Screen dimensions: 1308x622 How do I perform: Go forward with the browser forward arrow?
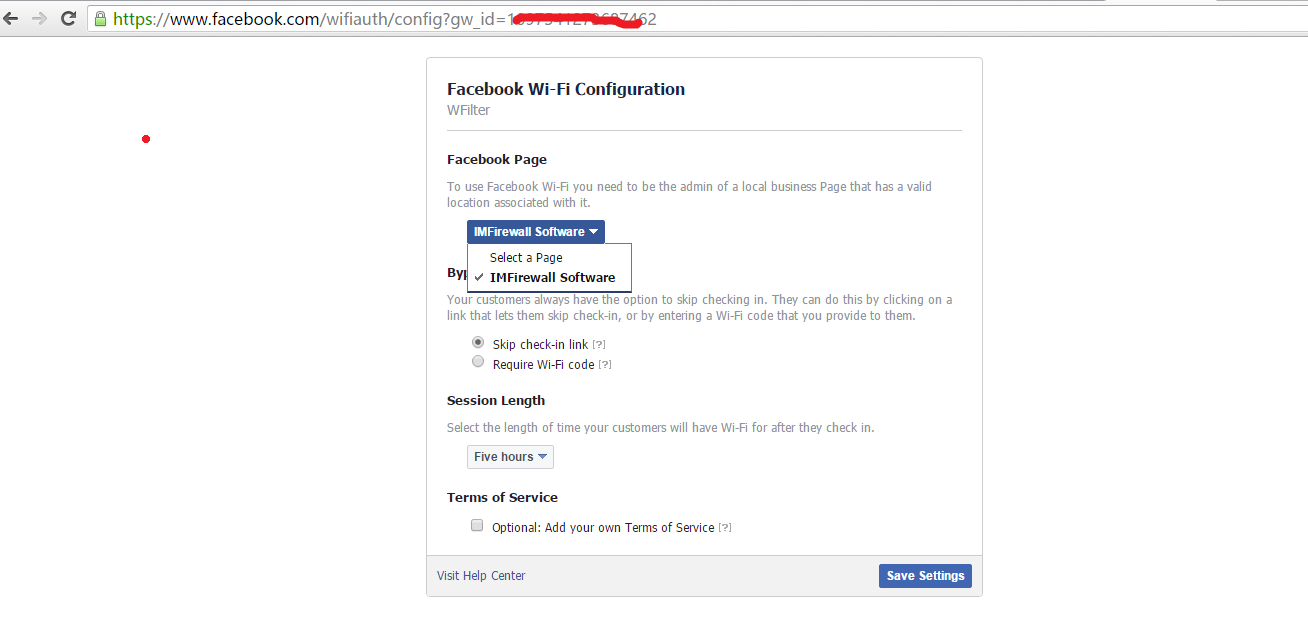point(40,18)
